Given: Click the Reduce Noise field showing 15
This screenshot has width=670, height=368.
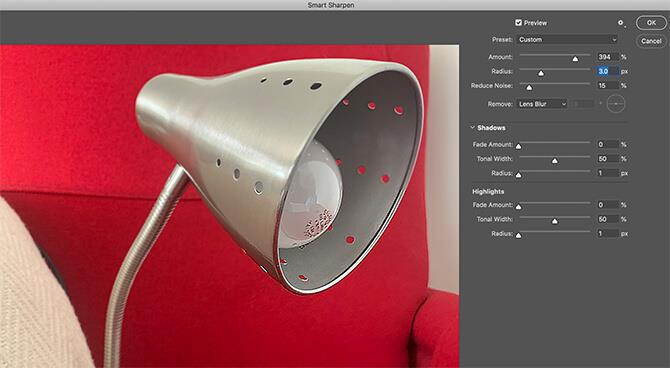Looking at the screenshot, I should [608, 85].
